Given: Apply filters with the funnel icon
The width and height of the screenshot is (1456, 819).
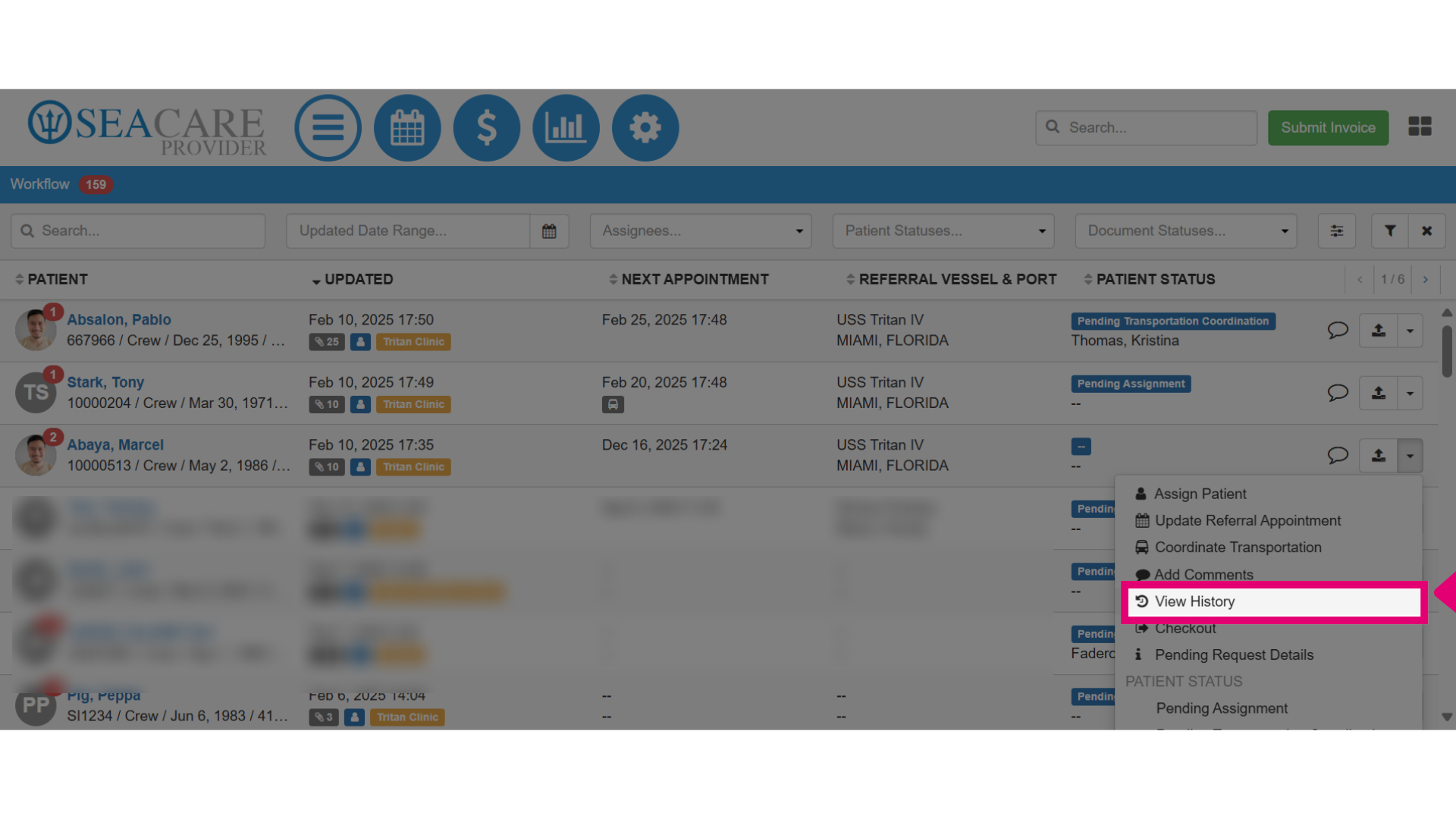Looking at the screenshot, I should click(1390, 231).
